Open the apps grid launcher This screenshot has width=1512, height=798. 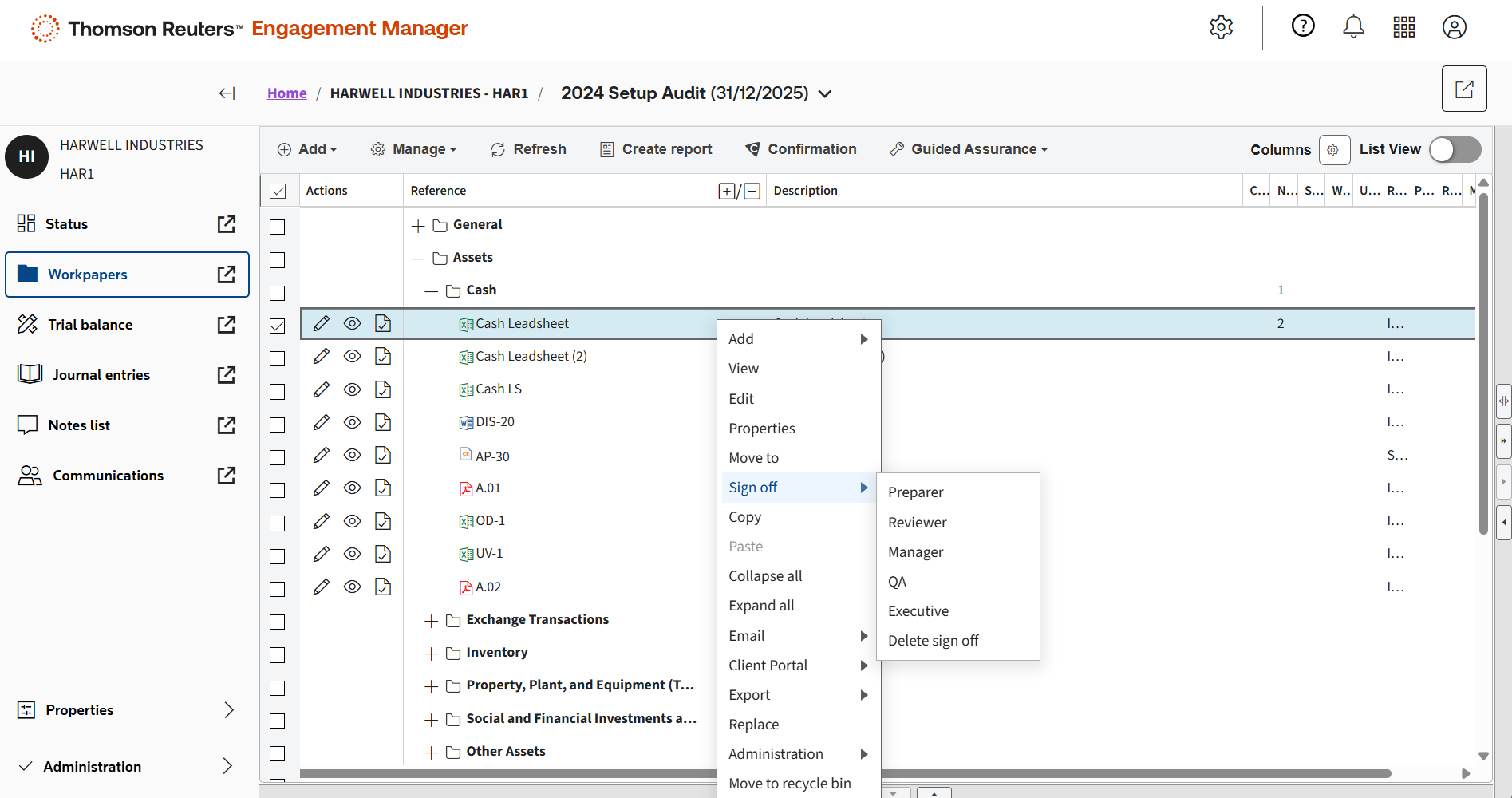[x=1403, y=27]
